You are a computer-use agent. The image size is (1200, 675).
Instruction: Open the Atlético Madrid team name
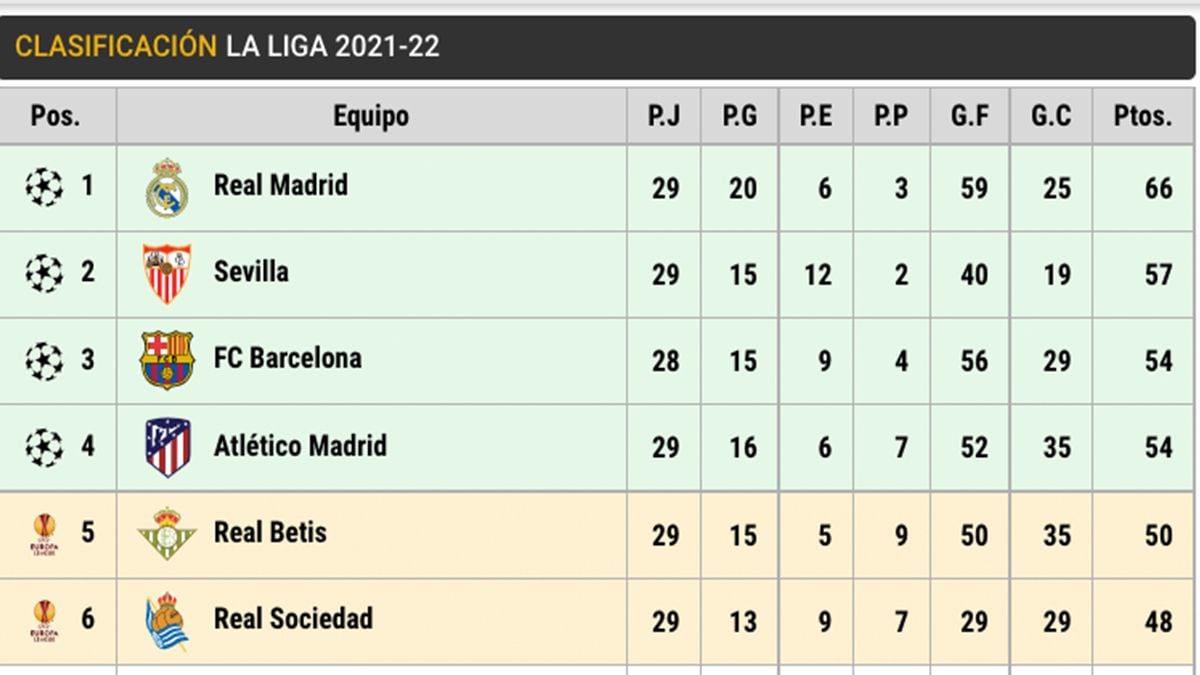pyautogui.click(x=300, y=445)
